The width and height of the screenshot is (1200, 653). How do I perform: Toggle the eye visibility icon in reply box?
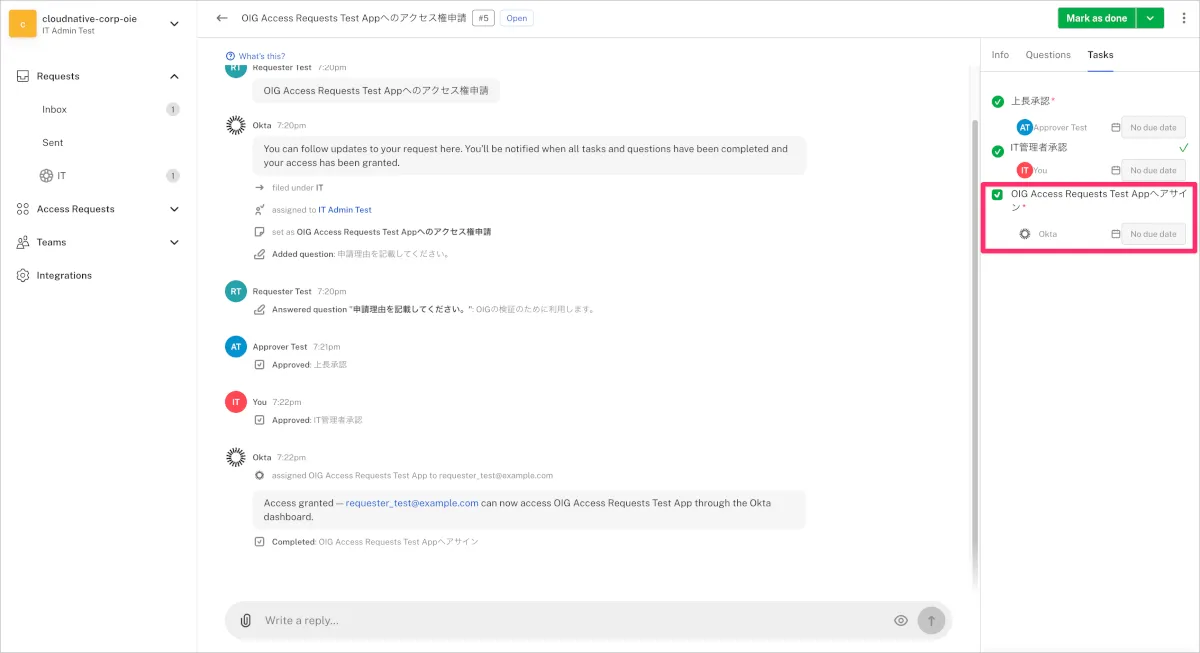click(x=901, y=621)
